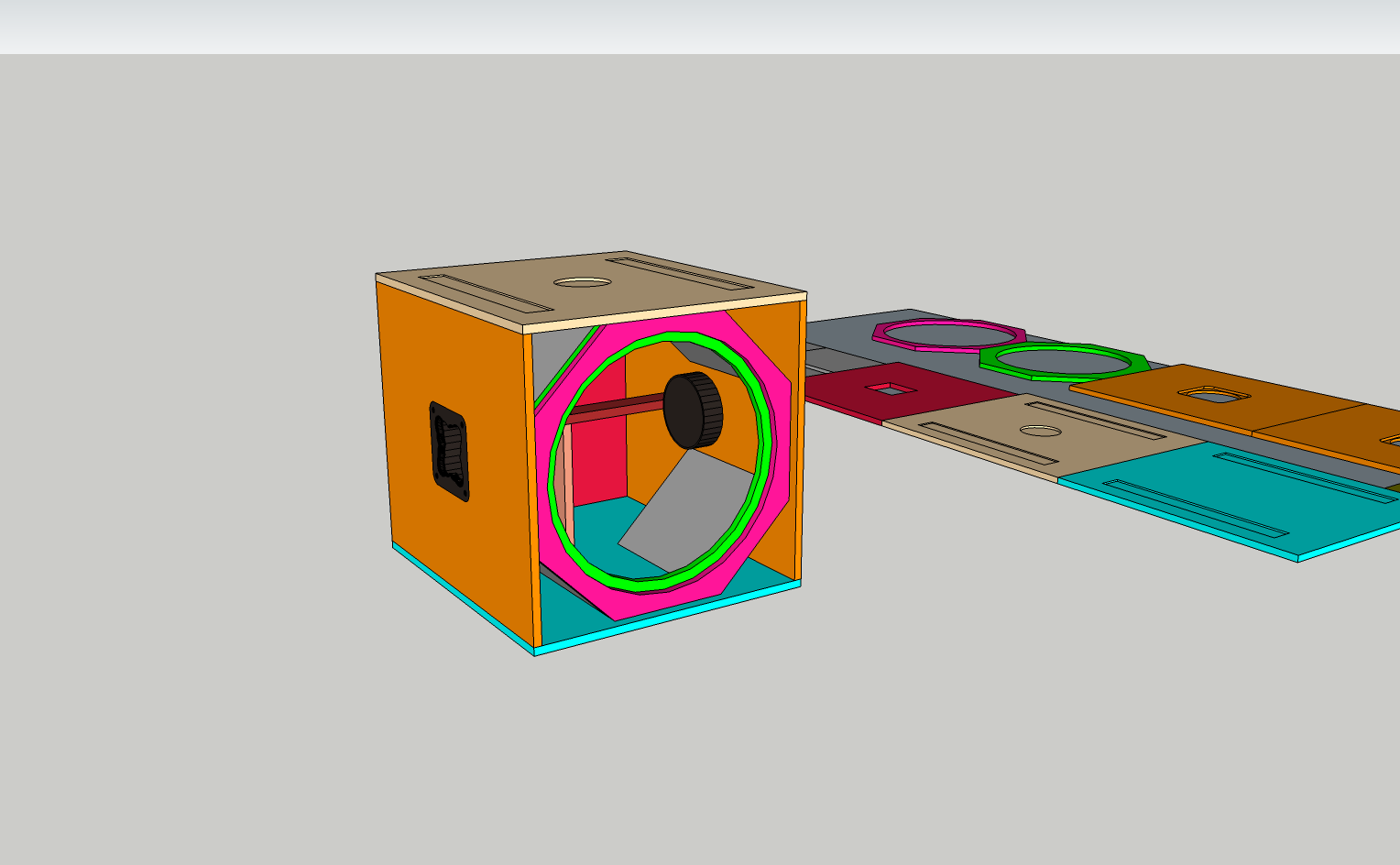
Task: Select the circular hole in the flat tan panel
Action: click(x=1040, y=431)
